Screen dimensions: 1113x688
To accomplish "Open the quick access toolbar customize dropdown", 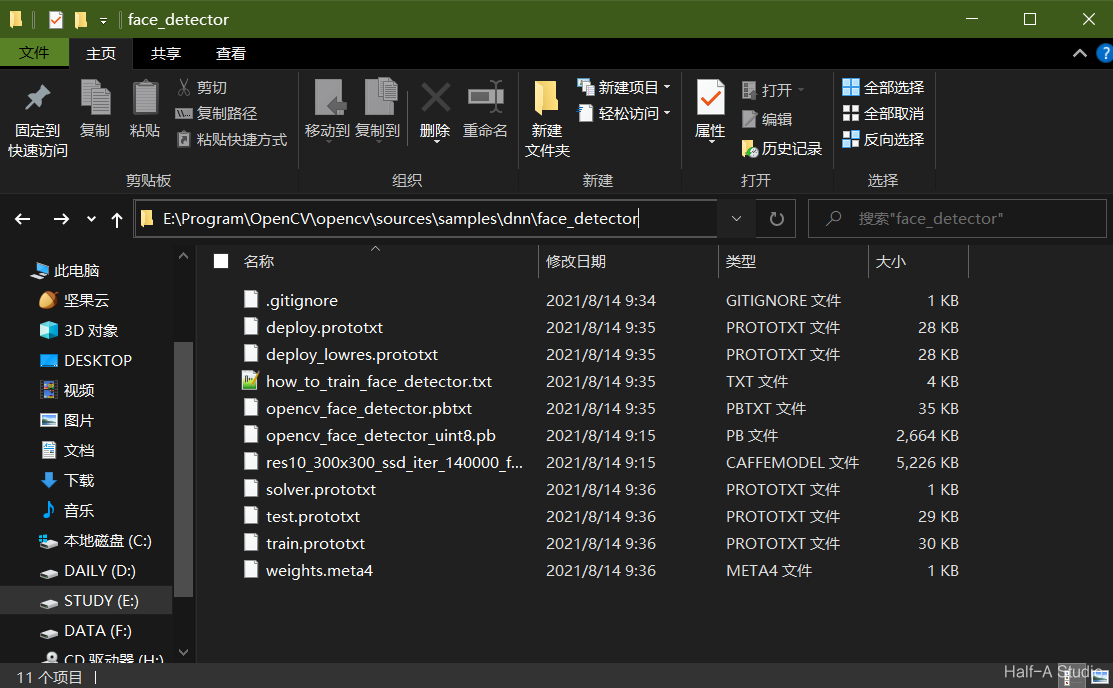I will click(104, 21).
